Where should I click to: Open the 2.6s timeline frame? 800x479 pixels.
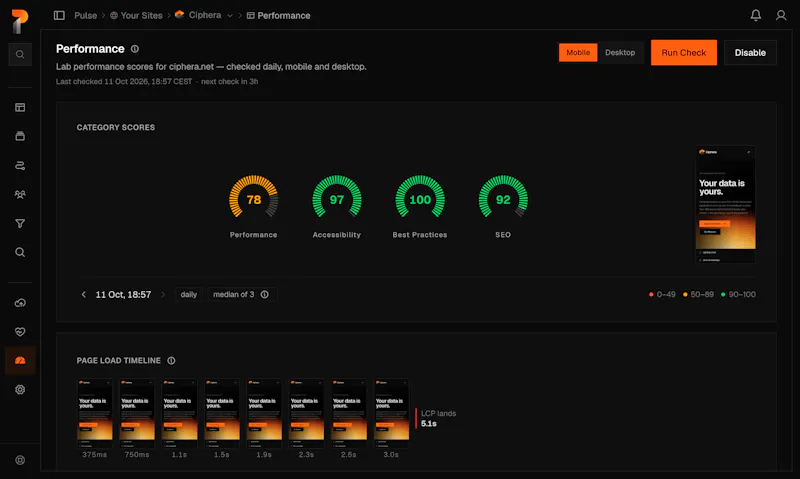pyautogui.click(x=349, y=413)
